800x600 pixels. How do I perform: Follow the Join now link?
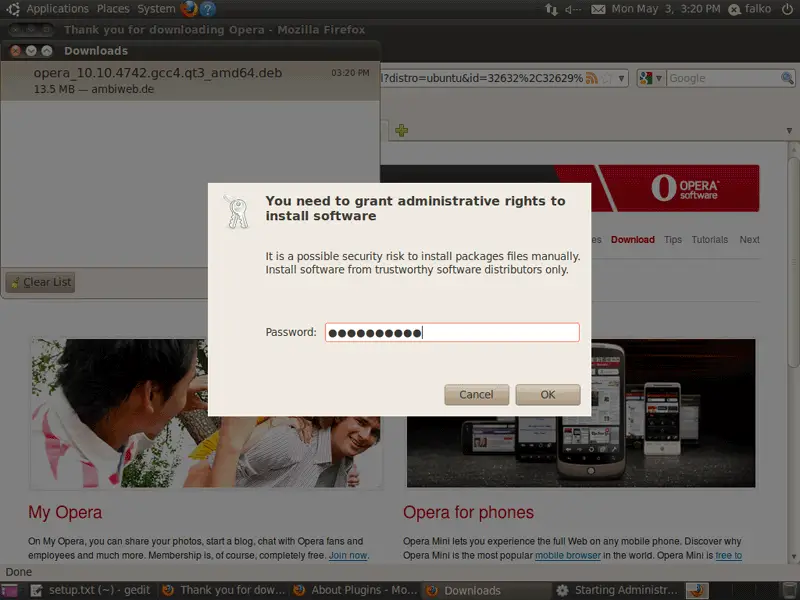[x=348, y=555]
